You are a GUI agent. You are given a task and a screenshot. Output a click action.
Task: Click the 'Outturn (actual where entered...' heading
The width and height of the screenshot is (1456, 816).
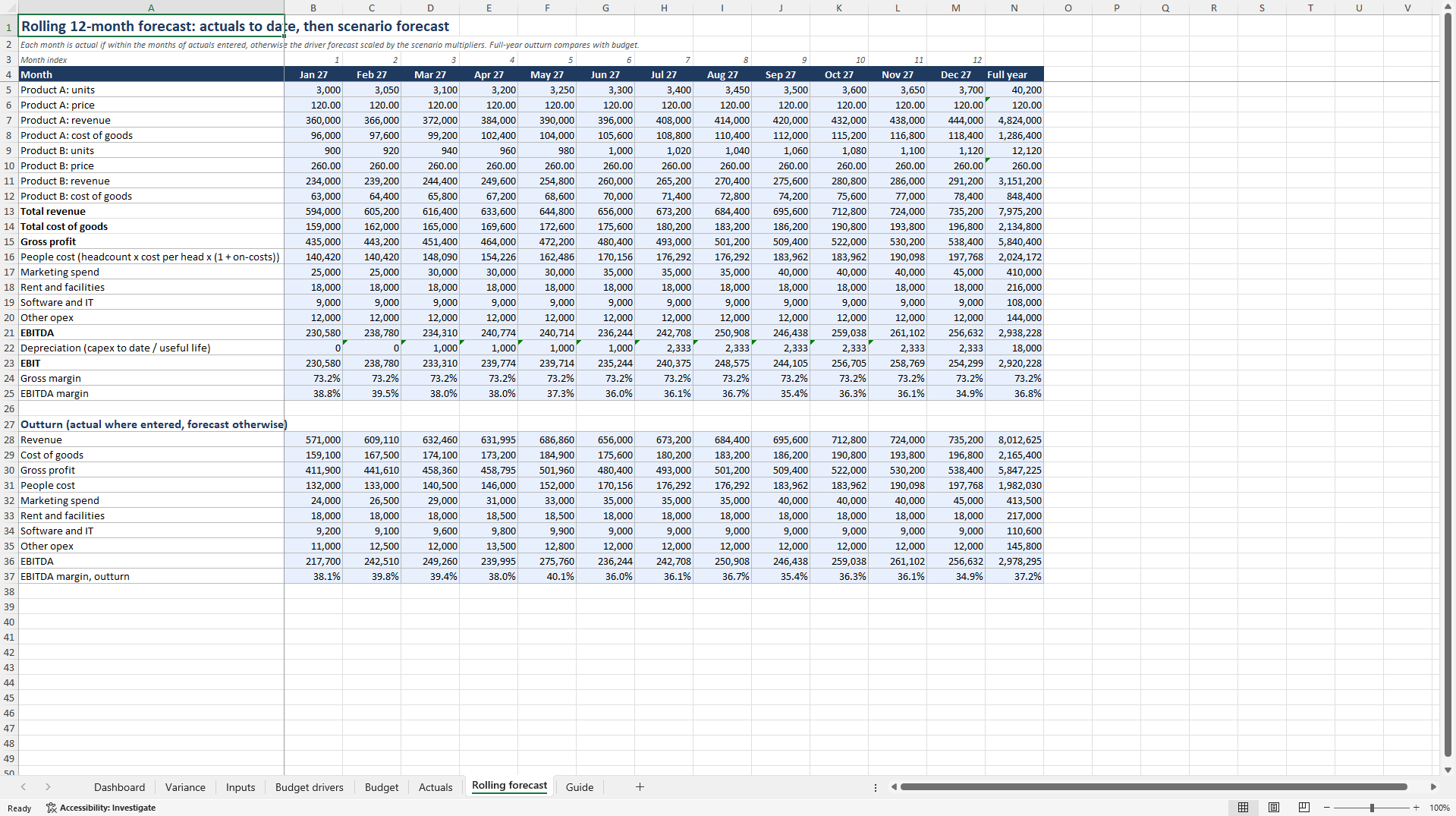coord(151,424)
